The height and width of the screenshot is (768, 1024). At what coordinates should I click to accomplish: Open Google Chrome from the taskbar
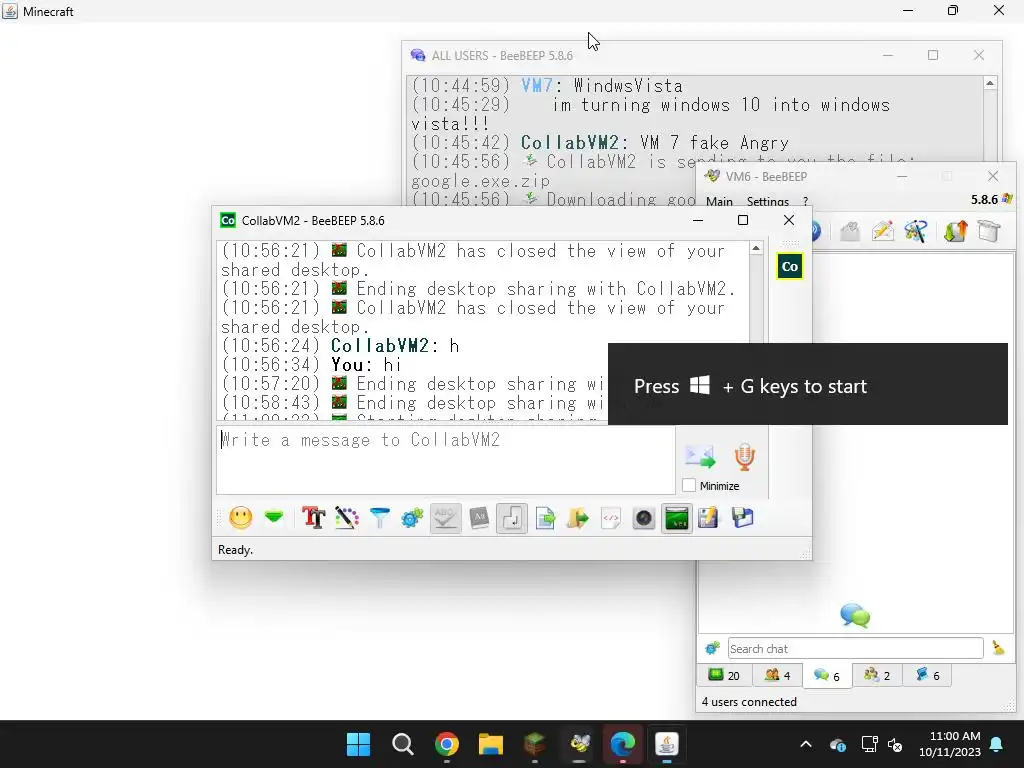(447, 744)
